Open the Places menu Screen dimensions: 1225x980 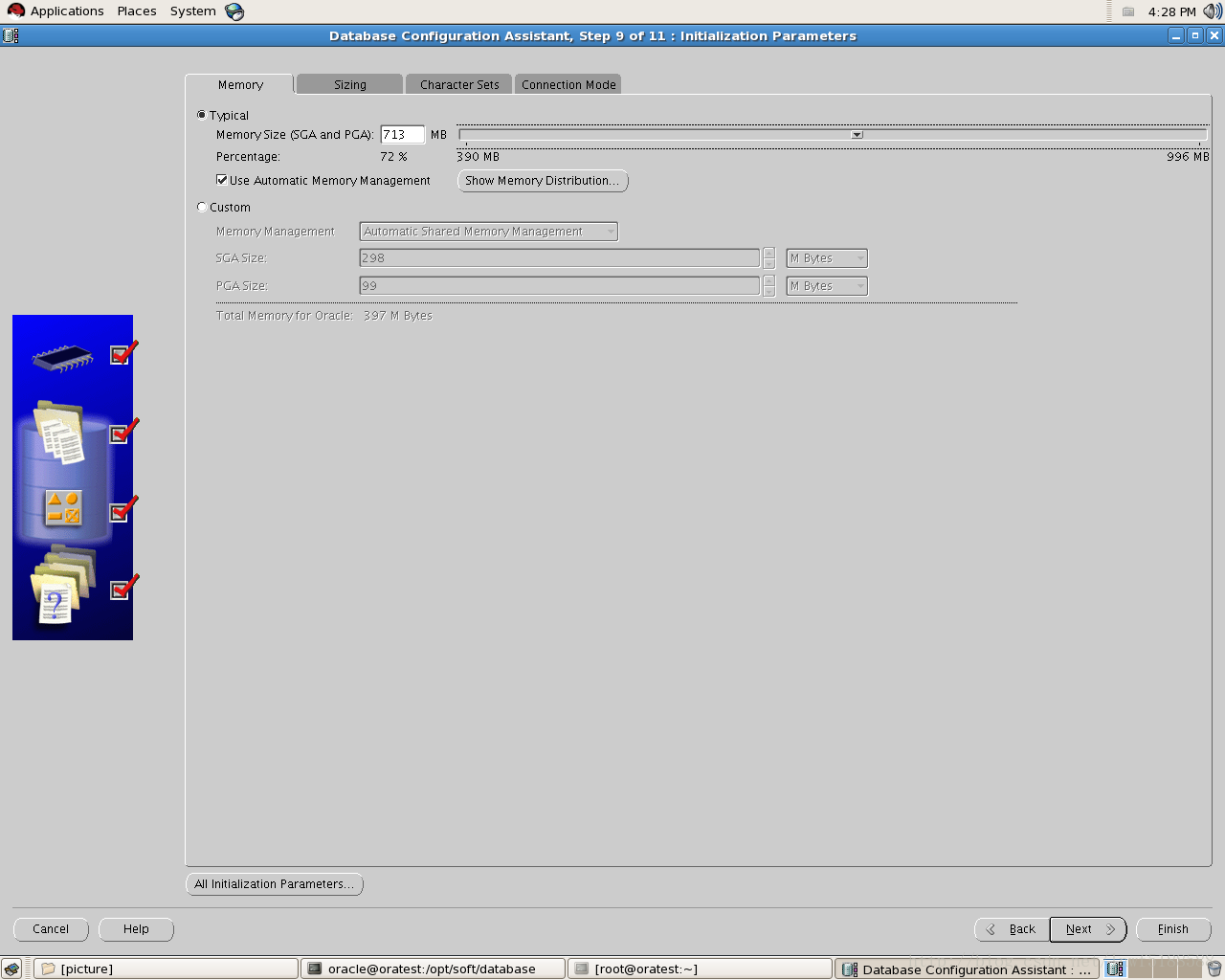click(137, 11)
